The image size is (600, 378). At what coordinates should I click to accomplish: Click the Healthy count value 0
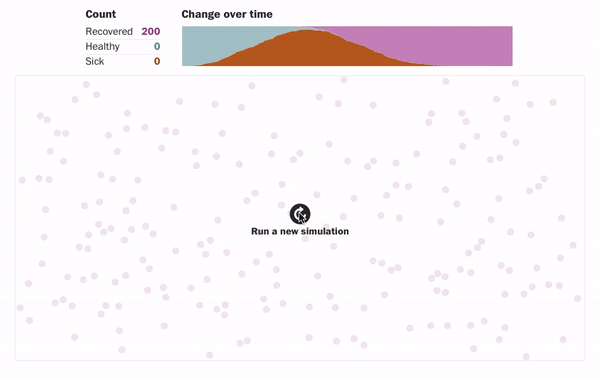pos(157,46)
